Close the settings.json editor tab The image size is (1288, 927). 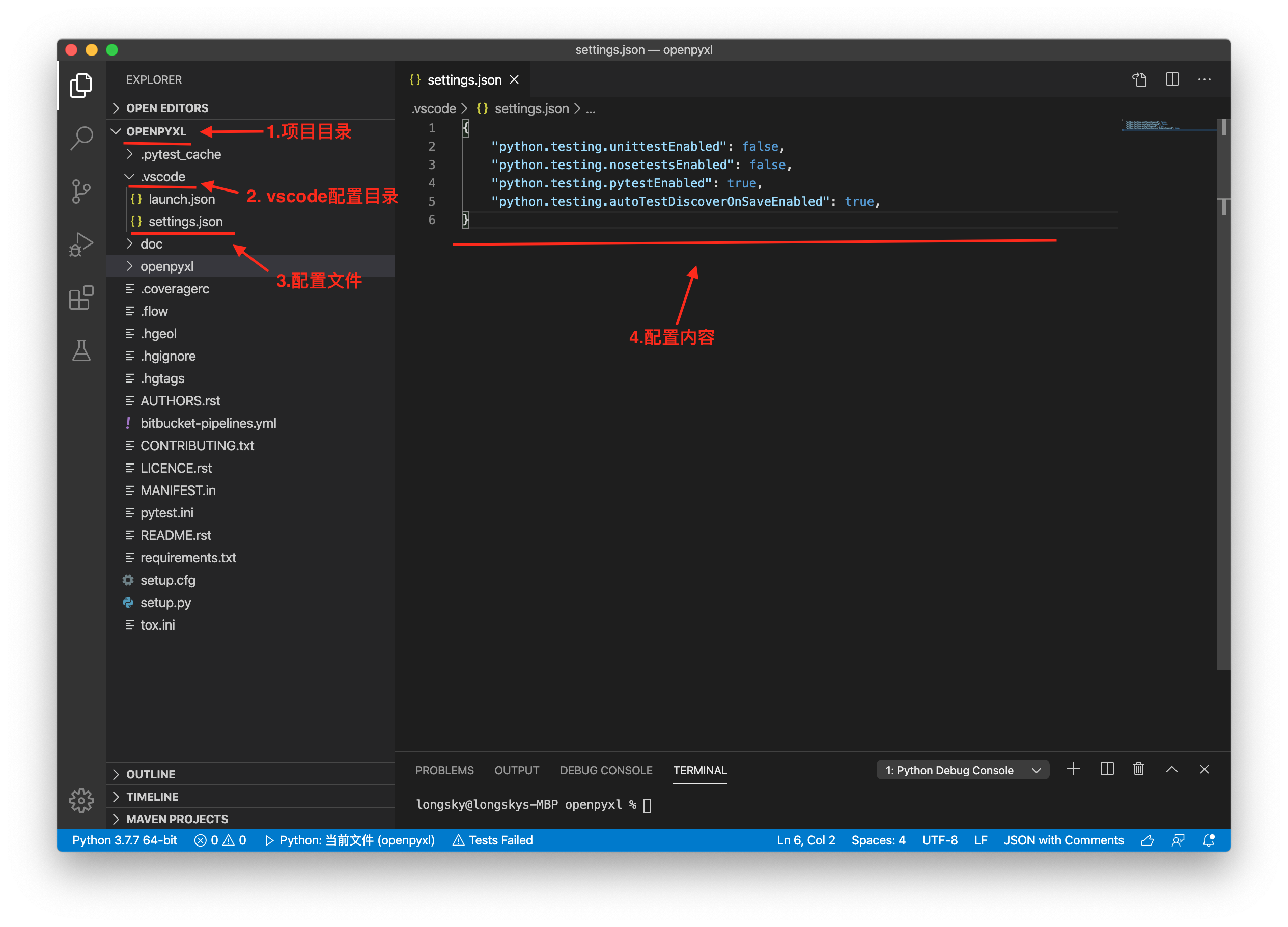click(x=514, y=79)
